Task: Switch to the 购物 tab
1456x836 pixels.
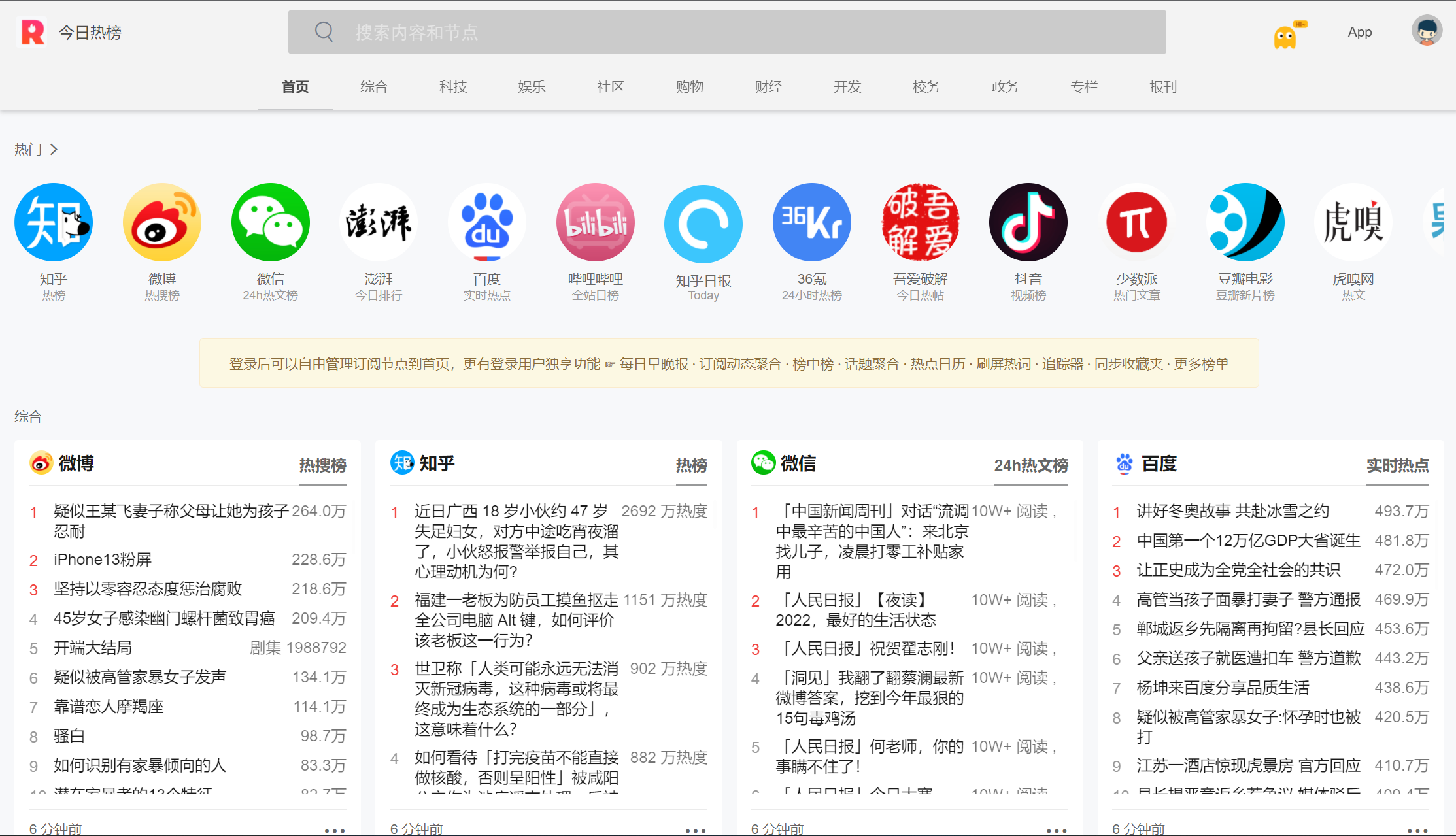Action: (690, 87)
